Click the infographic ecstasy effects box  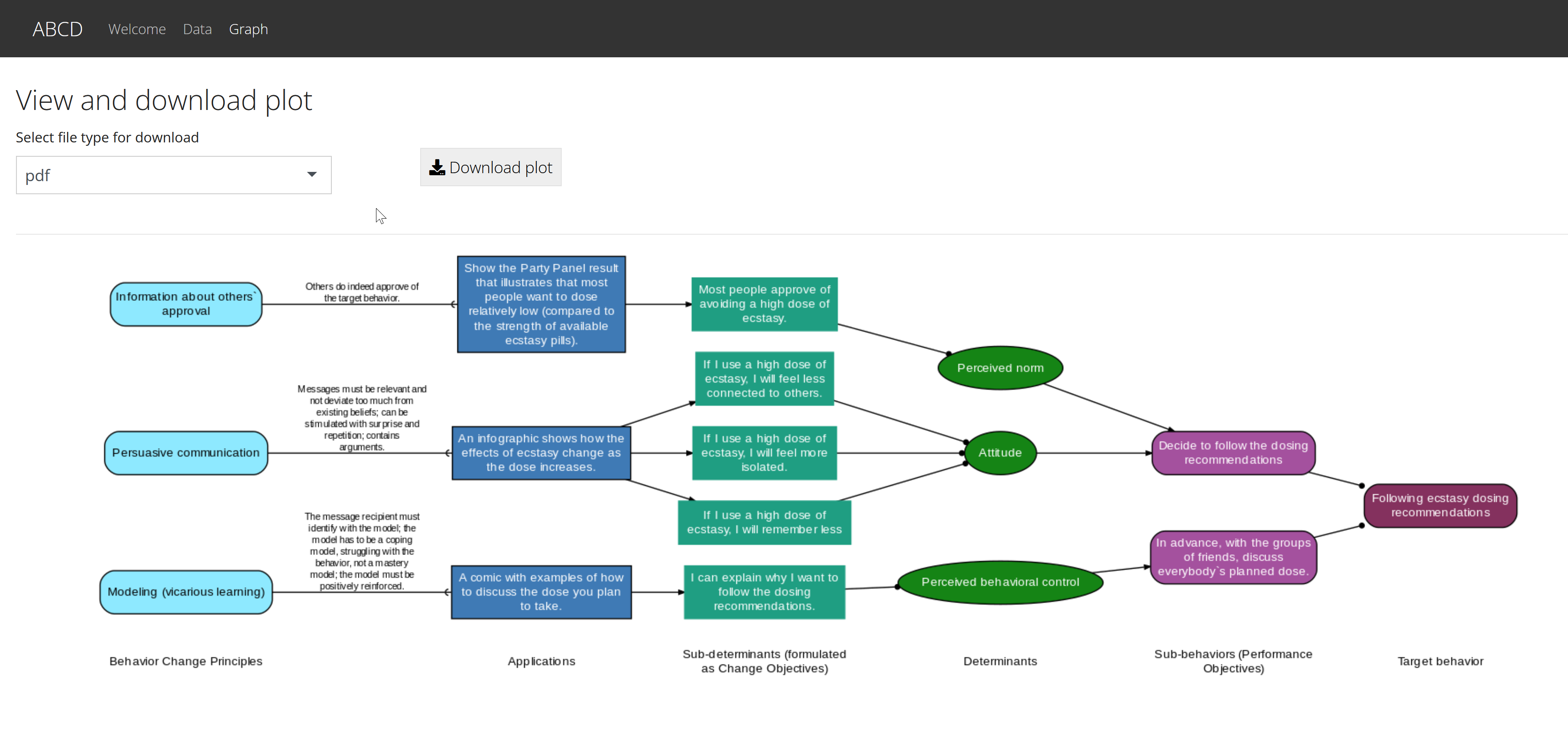pyautogui.click(x=541, y=453)
